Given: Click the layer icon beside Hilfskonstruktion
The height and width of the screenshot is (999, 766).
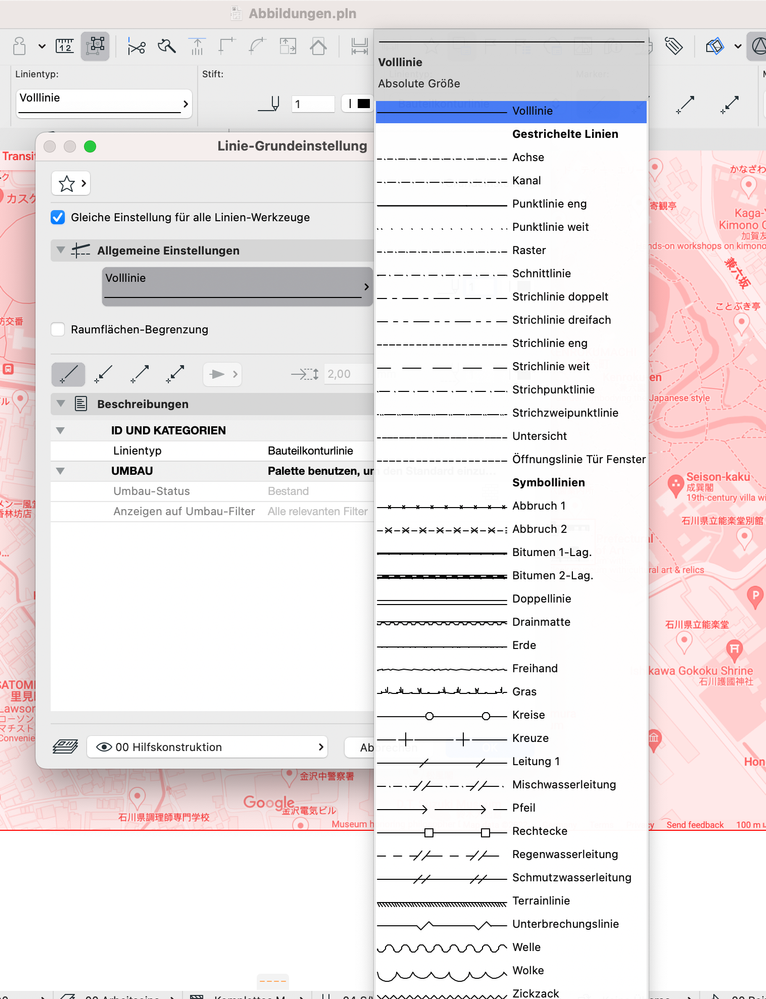Looking at the screenshot, I should click(x=65, y=747).
